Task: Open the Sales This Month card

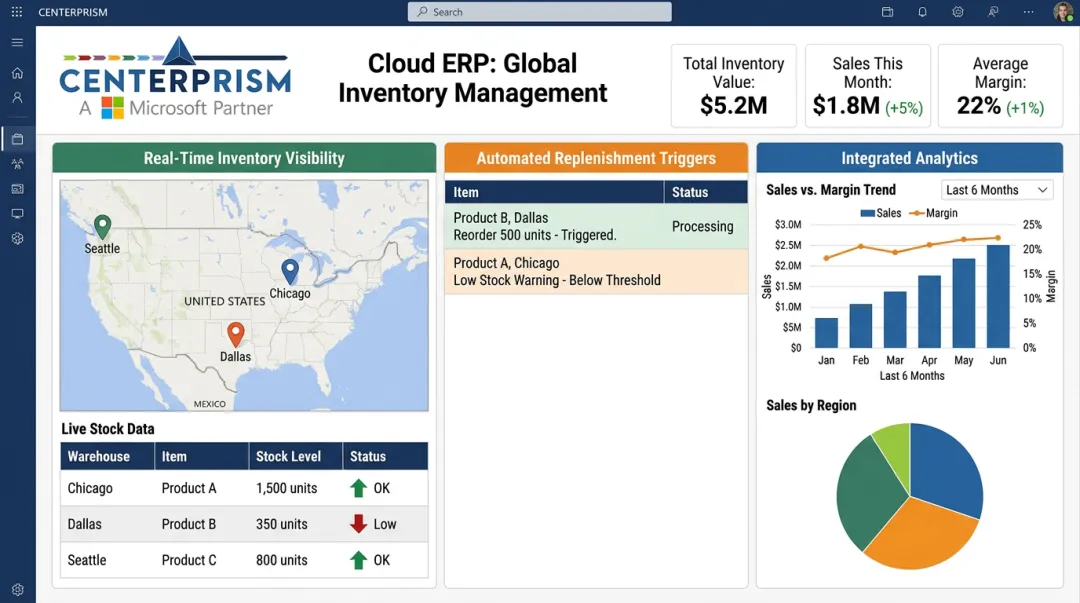Action: click(867, 86)
